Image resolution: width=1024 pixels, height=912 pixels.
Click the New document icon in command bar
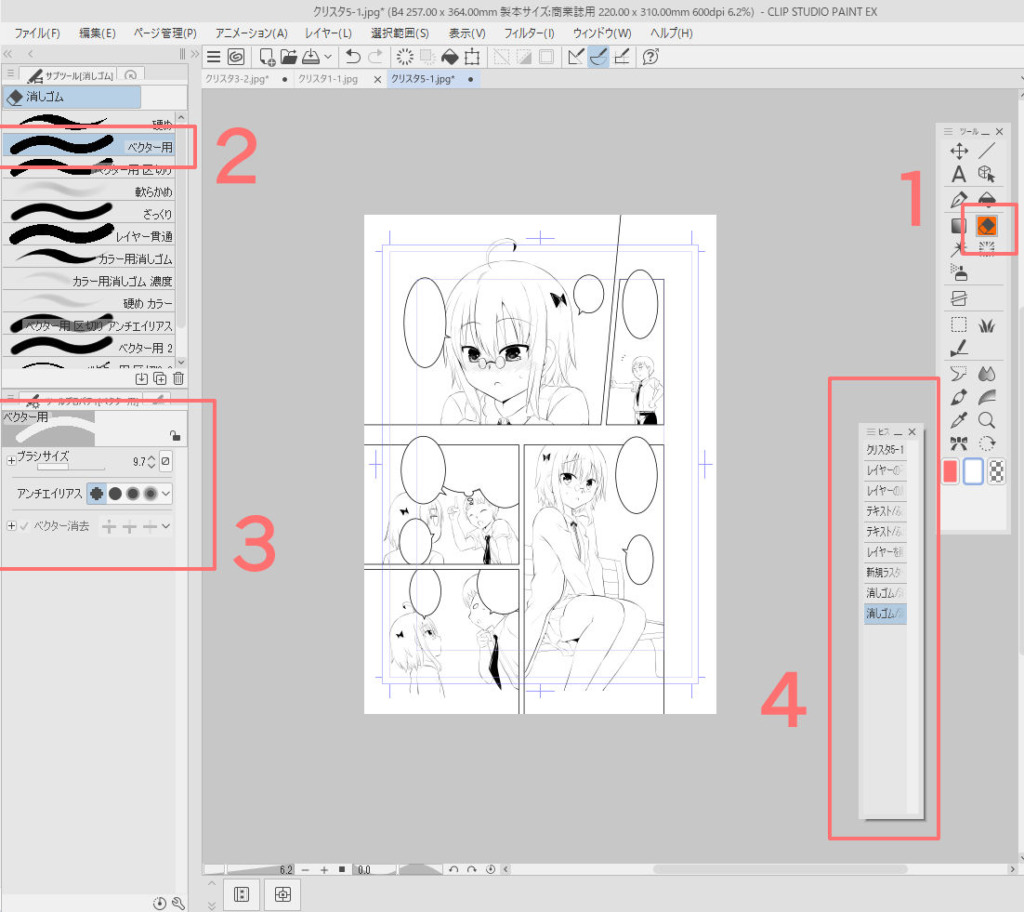click(x=266, y=57)
